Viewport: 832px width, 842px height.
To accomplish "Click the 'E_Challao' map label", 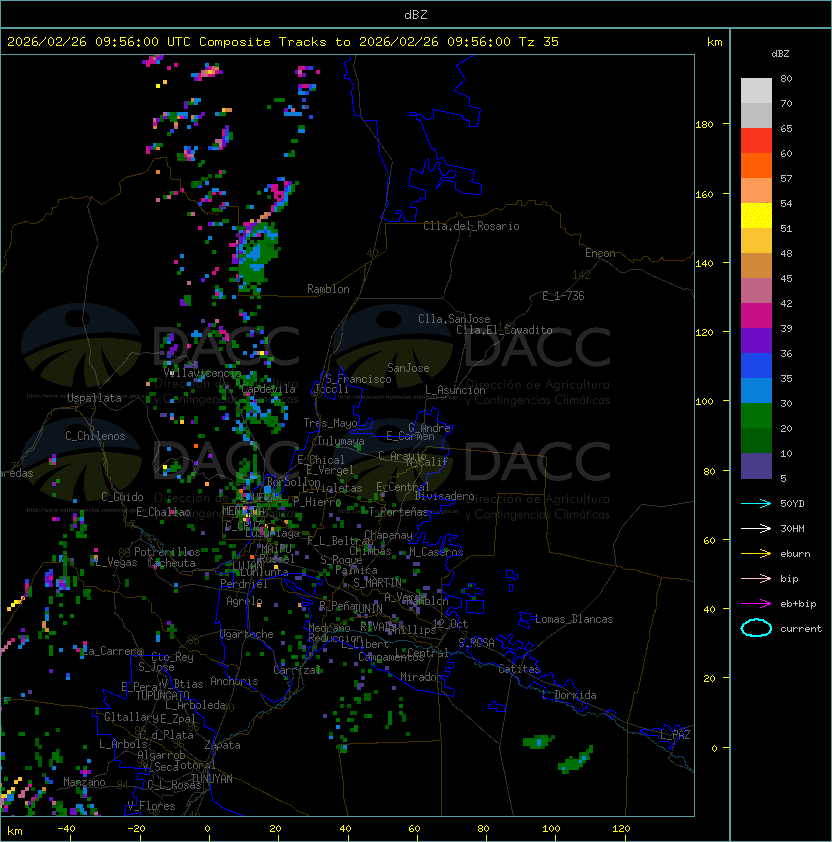I will pos(163,512).
